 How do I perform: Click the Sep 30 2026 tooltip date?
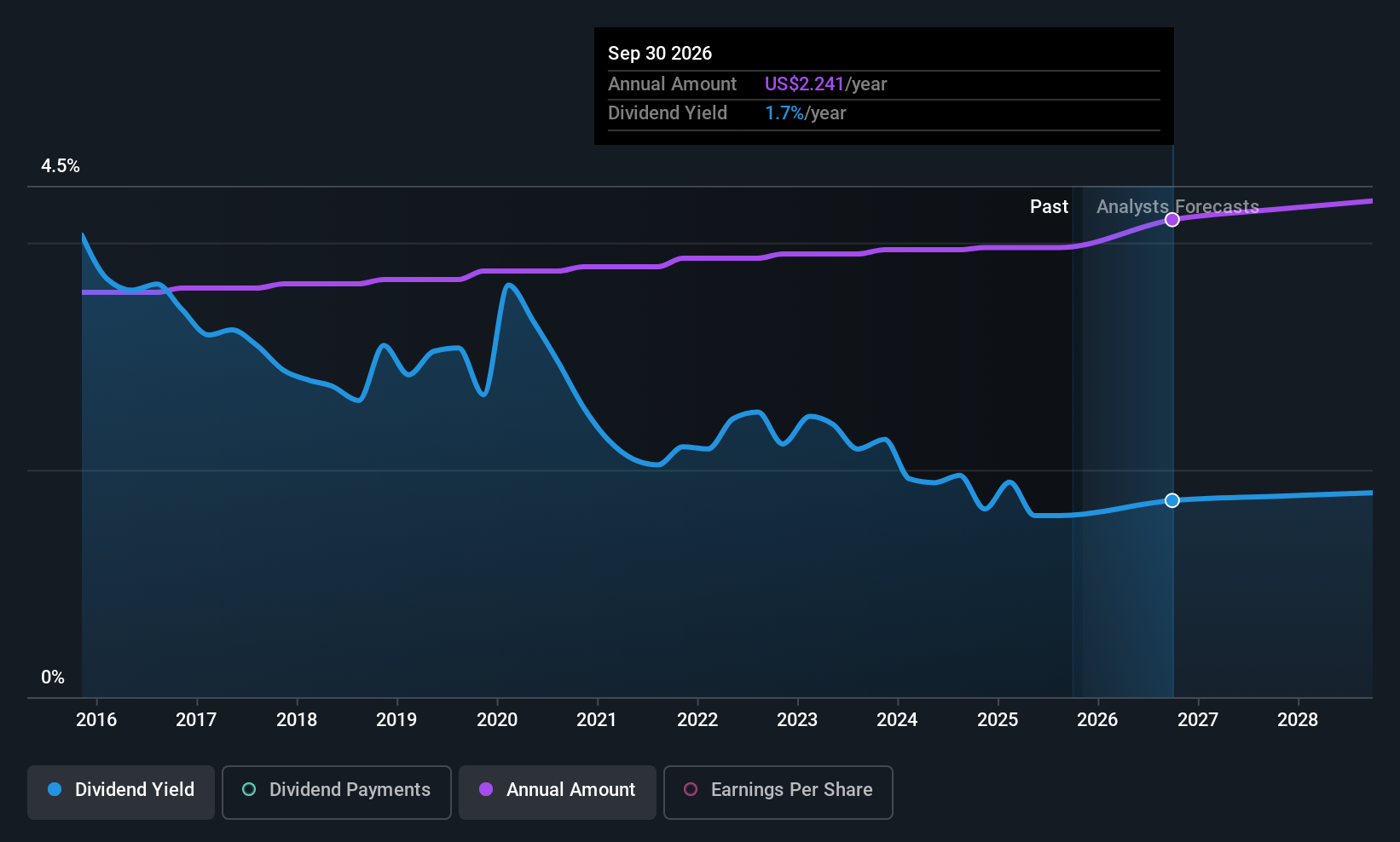point(660,54)
